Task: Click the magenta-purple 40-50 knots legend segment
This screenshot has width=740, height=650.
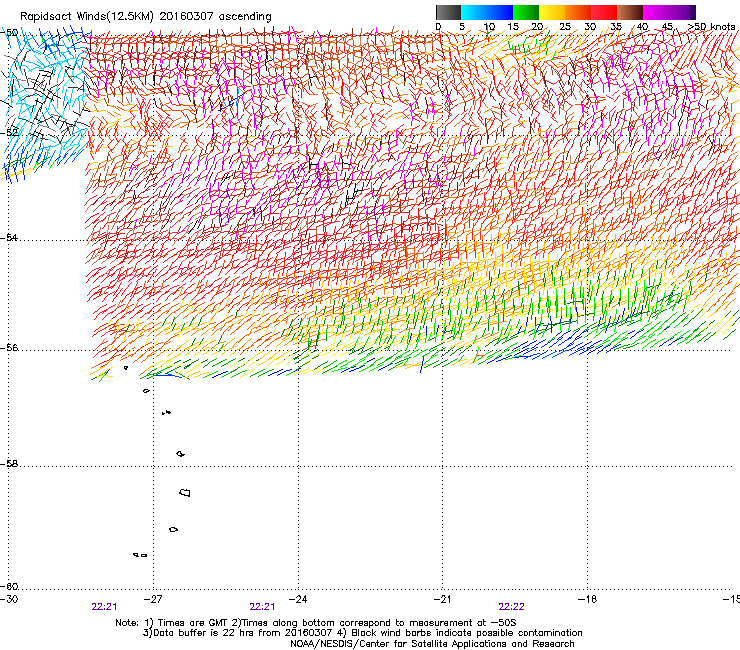Action: [669, 12]
